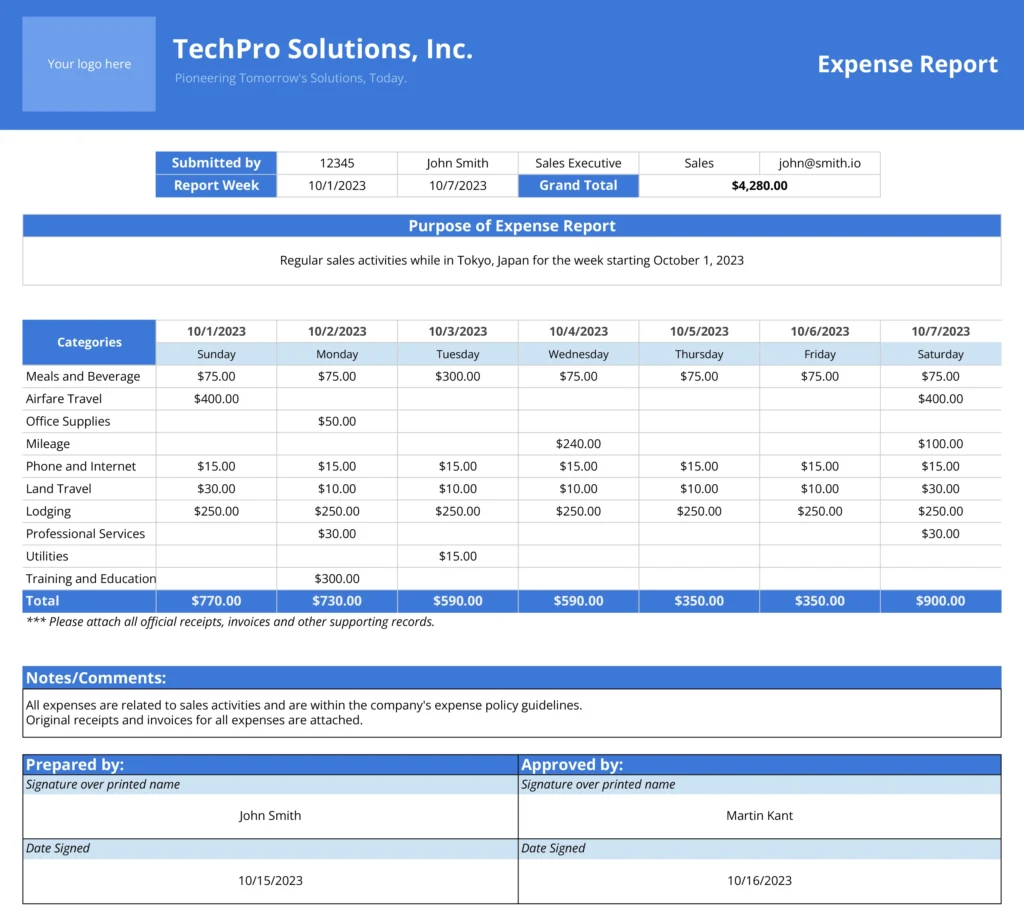Select the purpose description text about Tokyo

[x=511, y=260]
